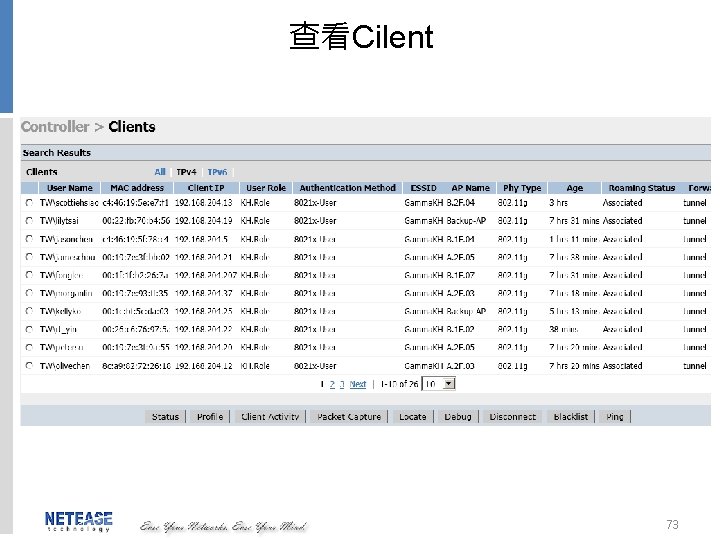Select radio button for TW\olivechen client

(x=29, y=366)
